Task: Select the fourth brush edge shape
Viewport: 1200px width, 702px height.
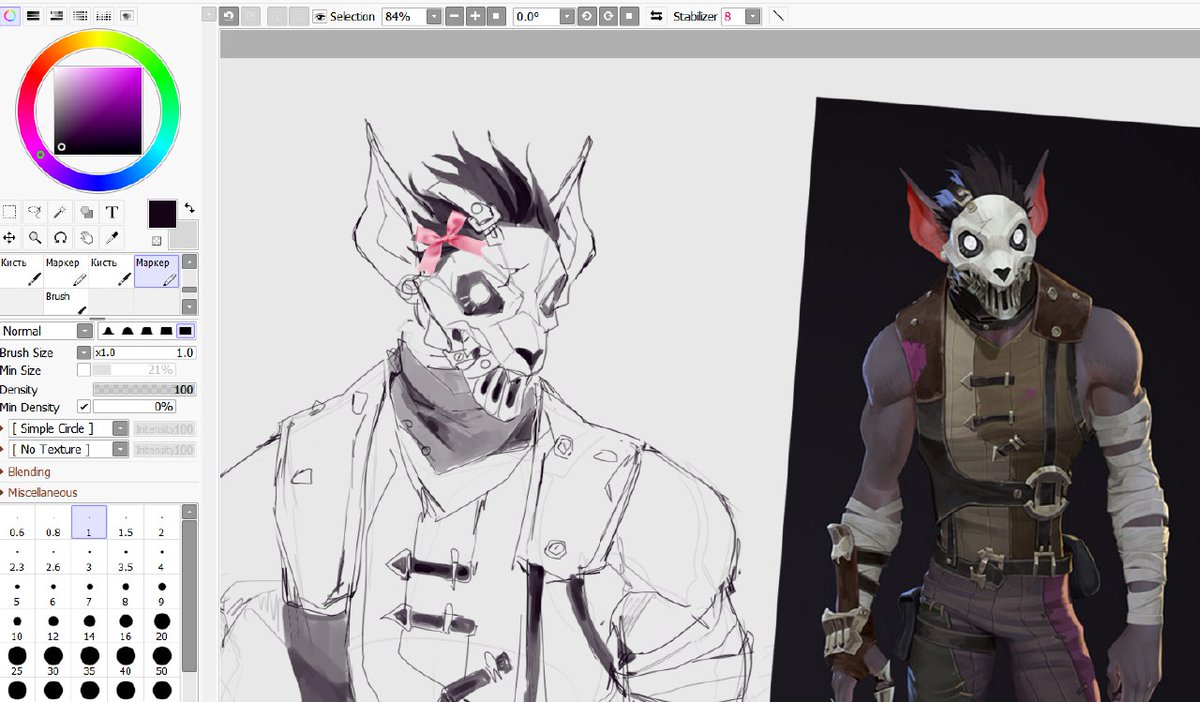Action: point(166,331)
